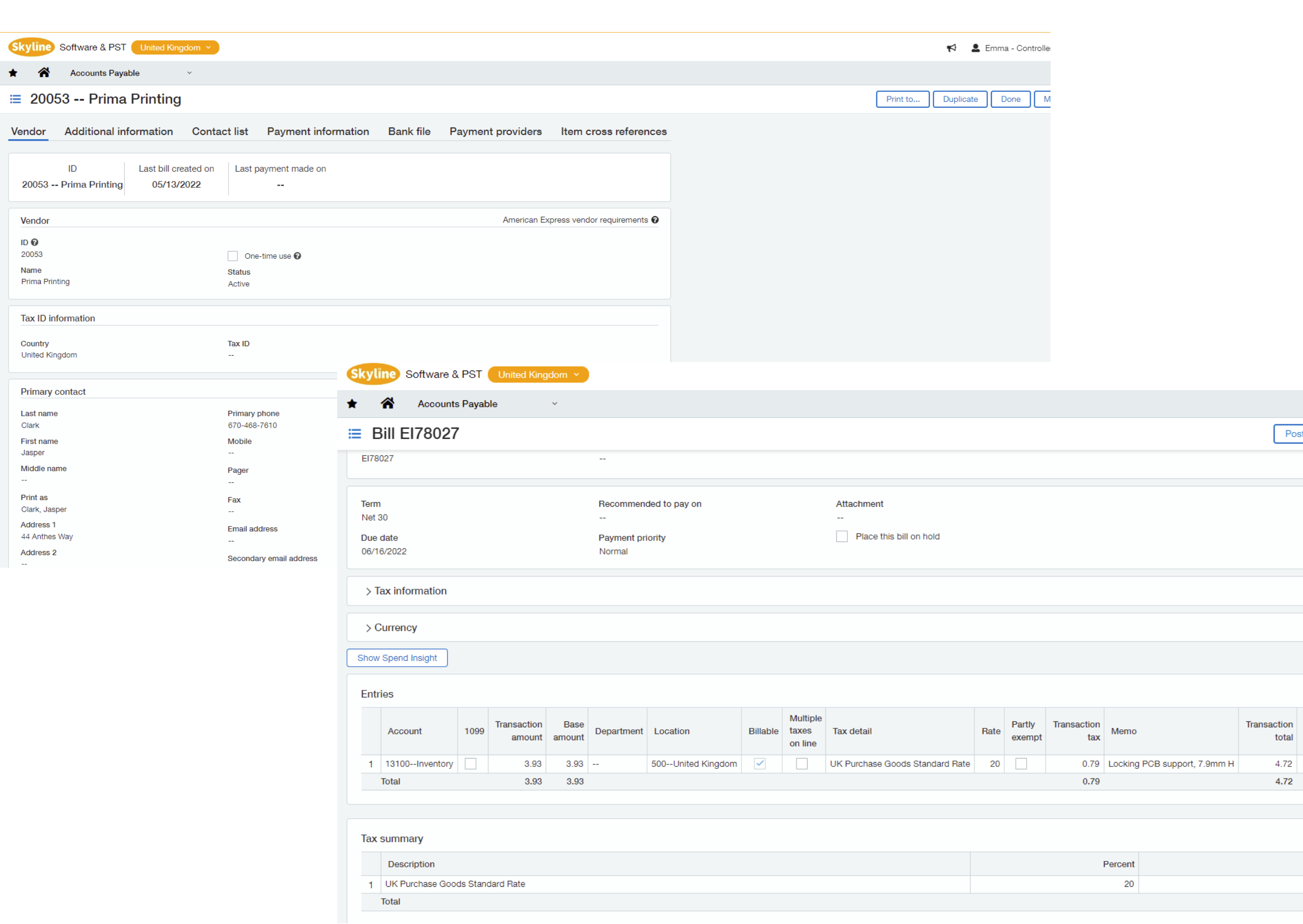Click the user profile icon for Emma

975,48
